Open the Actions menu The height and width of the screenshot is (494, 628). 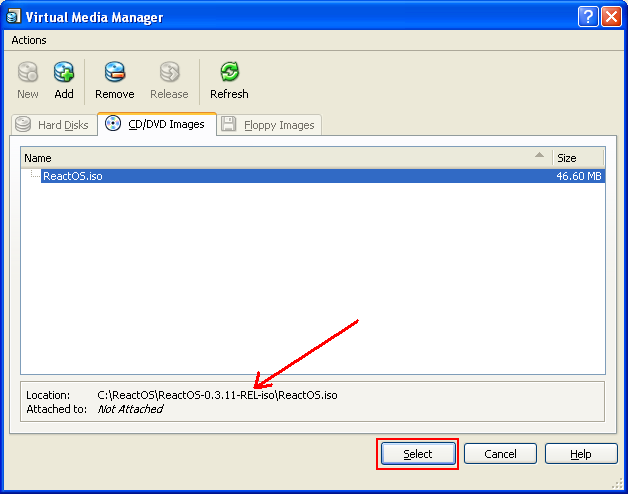tap(29, 40)
